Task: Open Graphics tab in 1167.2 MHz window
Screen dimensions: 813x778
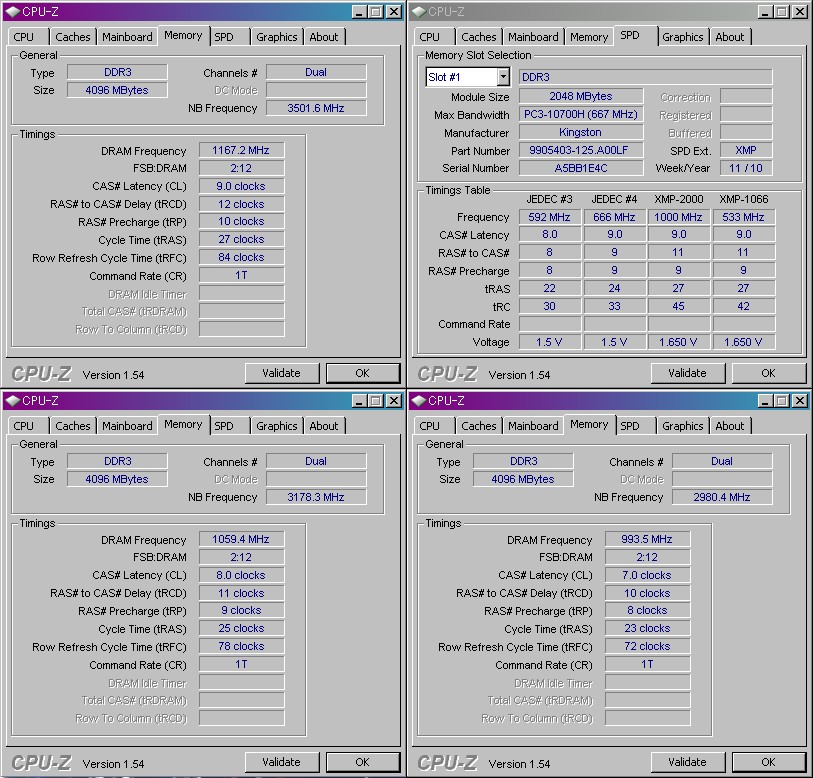Action: [277, 37]
